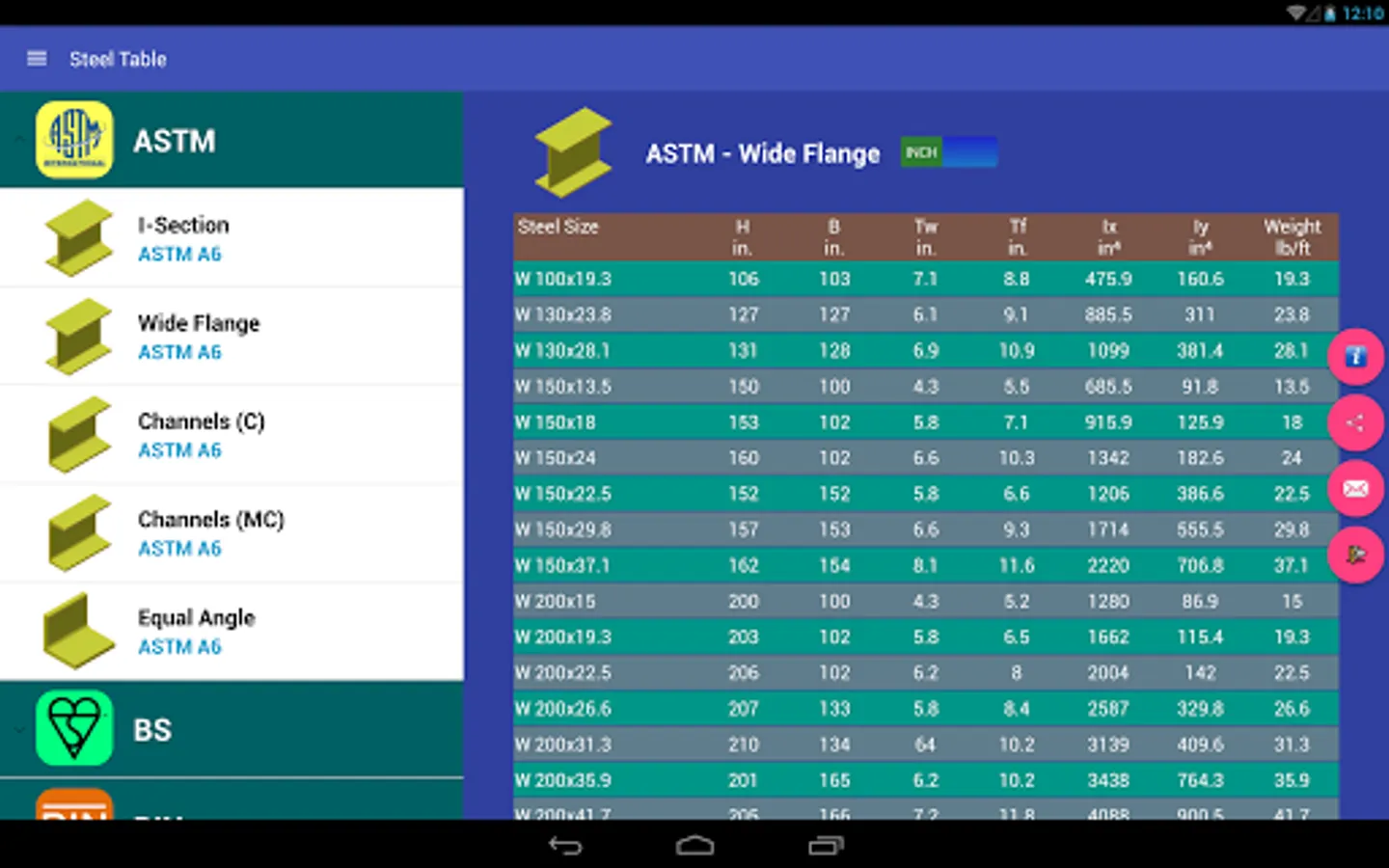This screenshot has width=1389, height=868.
Task: Select row W 150x18
Action: pos(926,421)
